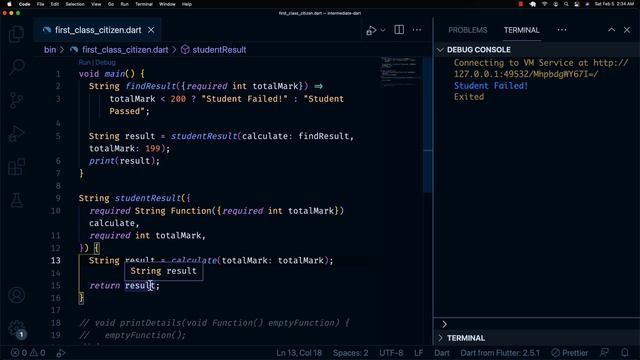Image resolution: width=640 pixels, height=360 pixels.
Task: Click the debug console input prompt
Action: [x=536, y=324]
